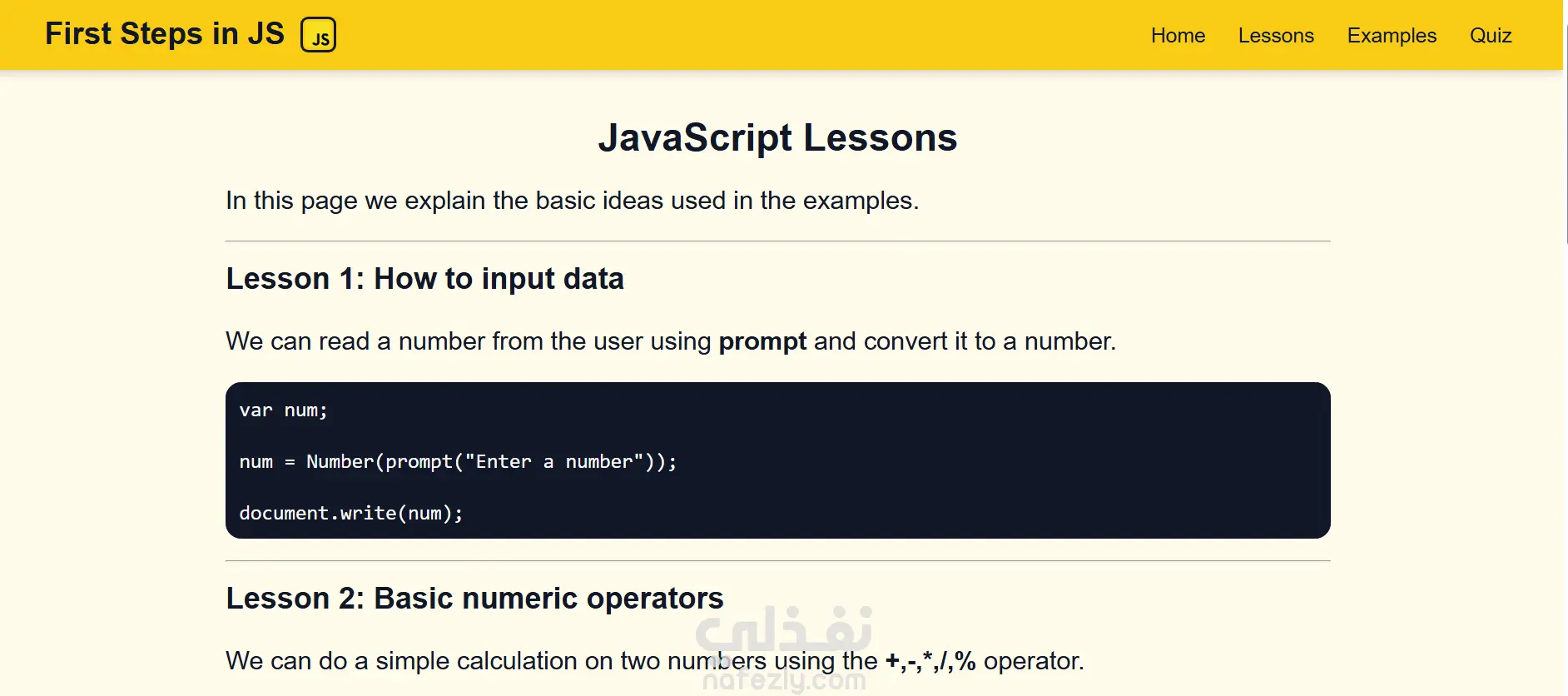Image resolution: width=1568 pixels, height=696 pixels.
Task: Open the Quiz page link
Action: coord(1491,36)
